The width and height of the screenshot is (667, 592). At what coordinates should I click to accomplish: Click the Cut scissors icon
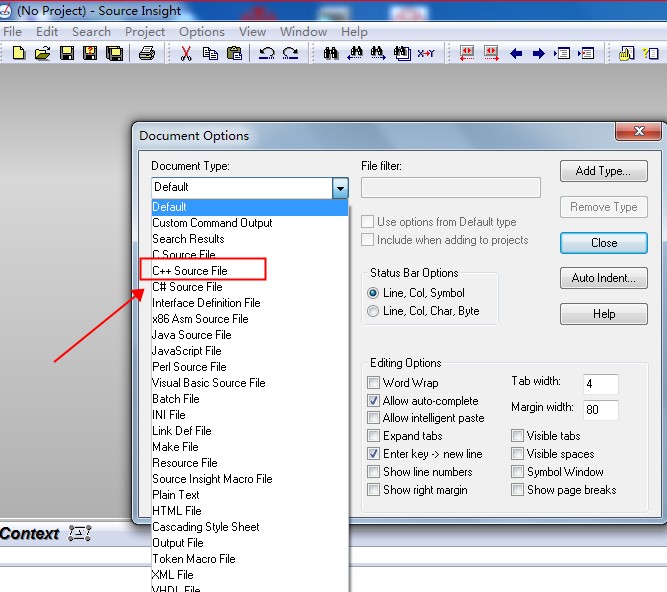click(x=186, y=54)
